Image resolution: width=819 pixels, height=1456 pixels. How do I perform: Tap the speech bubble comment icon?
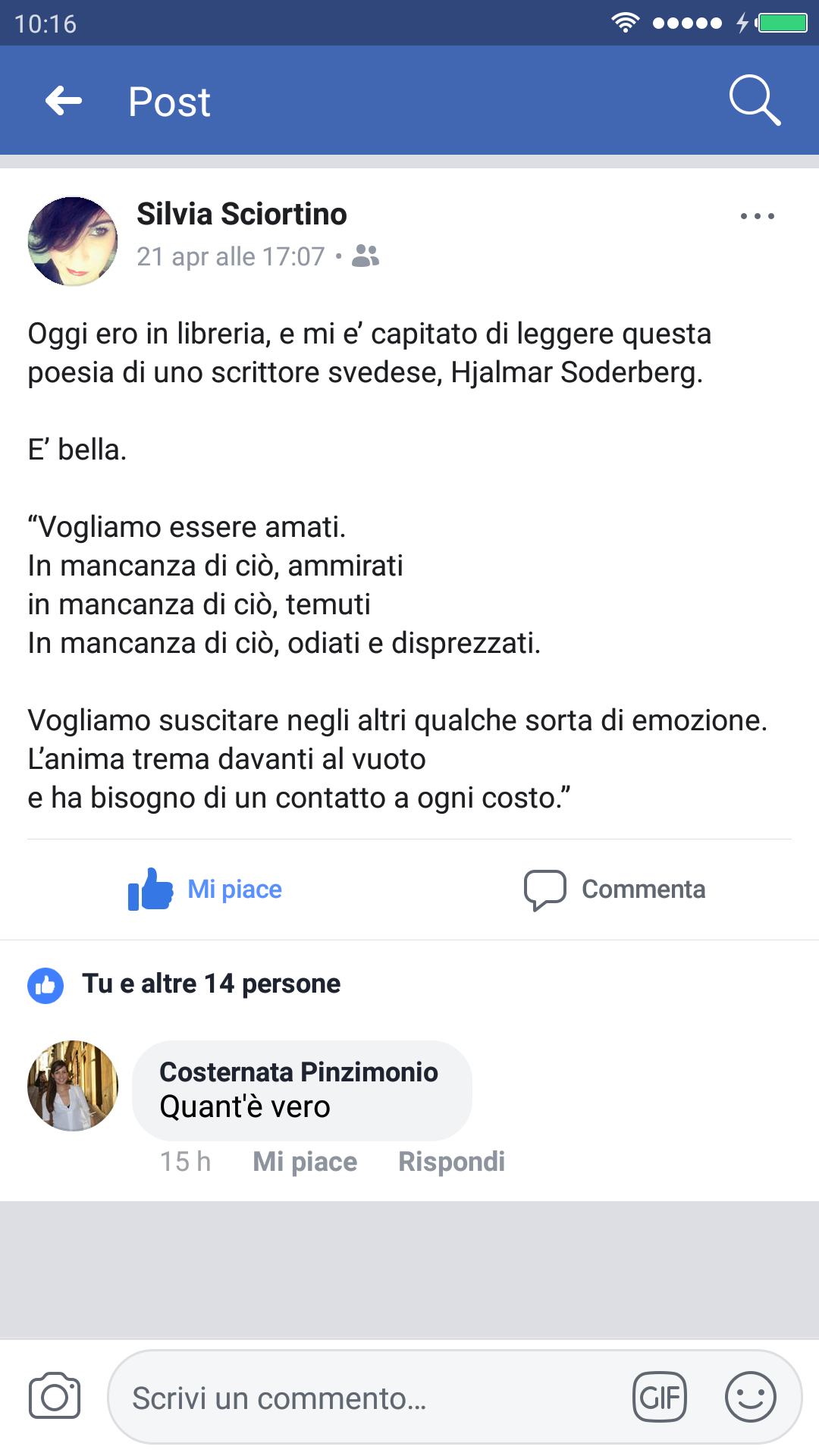coord(544,890)
